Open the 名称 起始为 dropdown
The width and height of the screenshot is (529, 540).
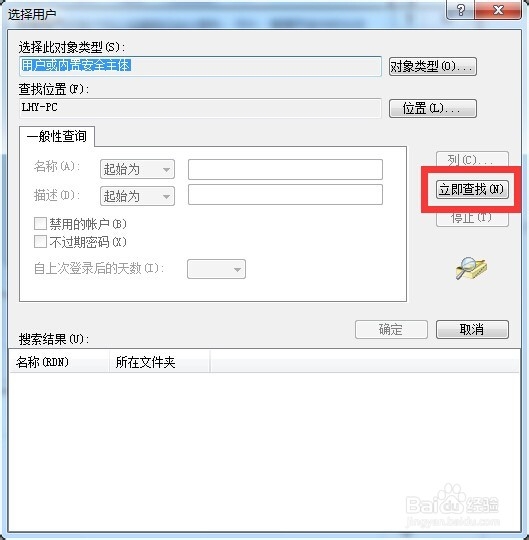(x=137, y=169)
